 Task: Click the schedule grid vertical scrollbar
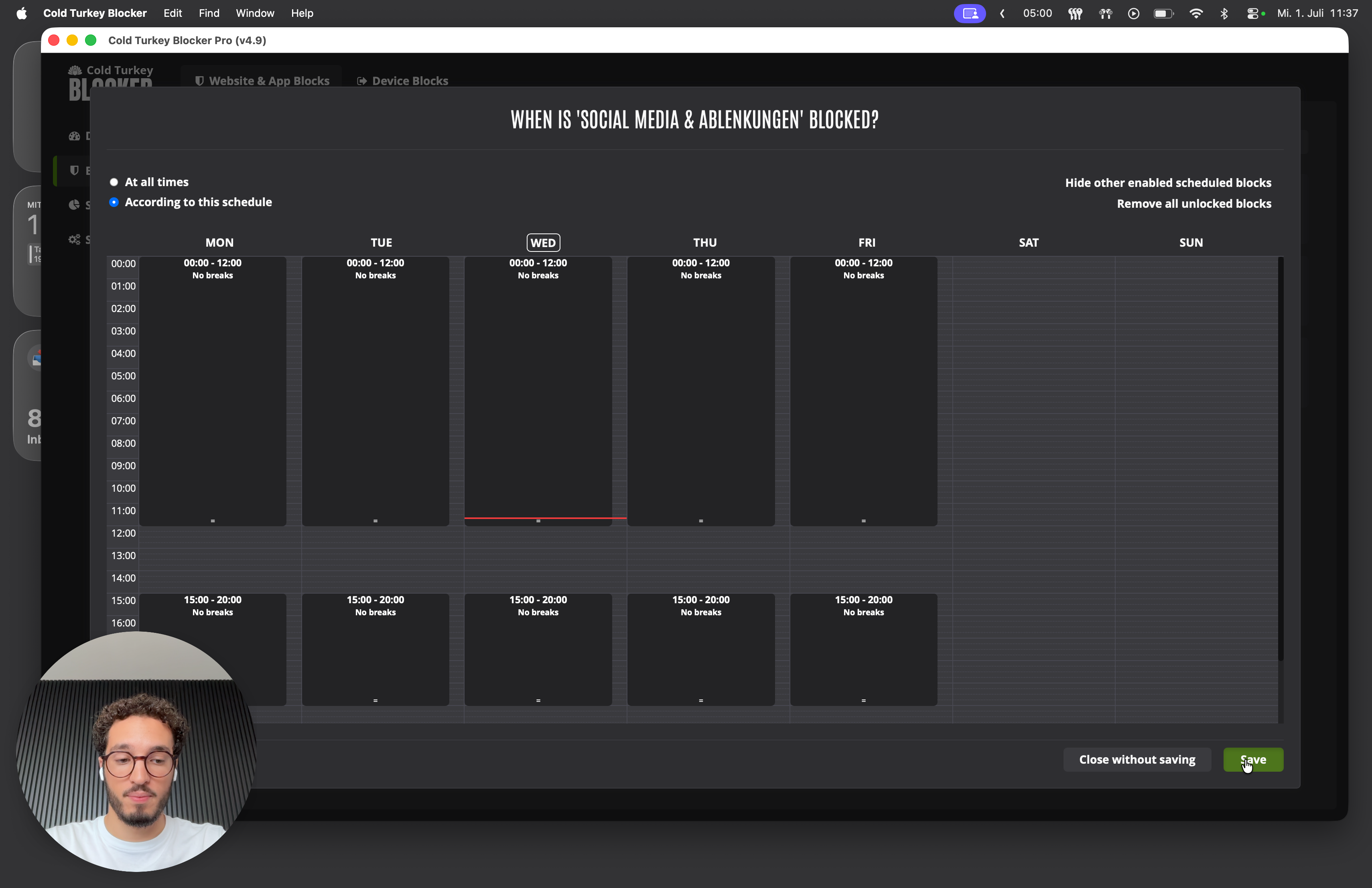pyautogui.click(x=1281, y=459)
